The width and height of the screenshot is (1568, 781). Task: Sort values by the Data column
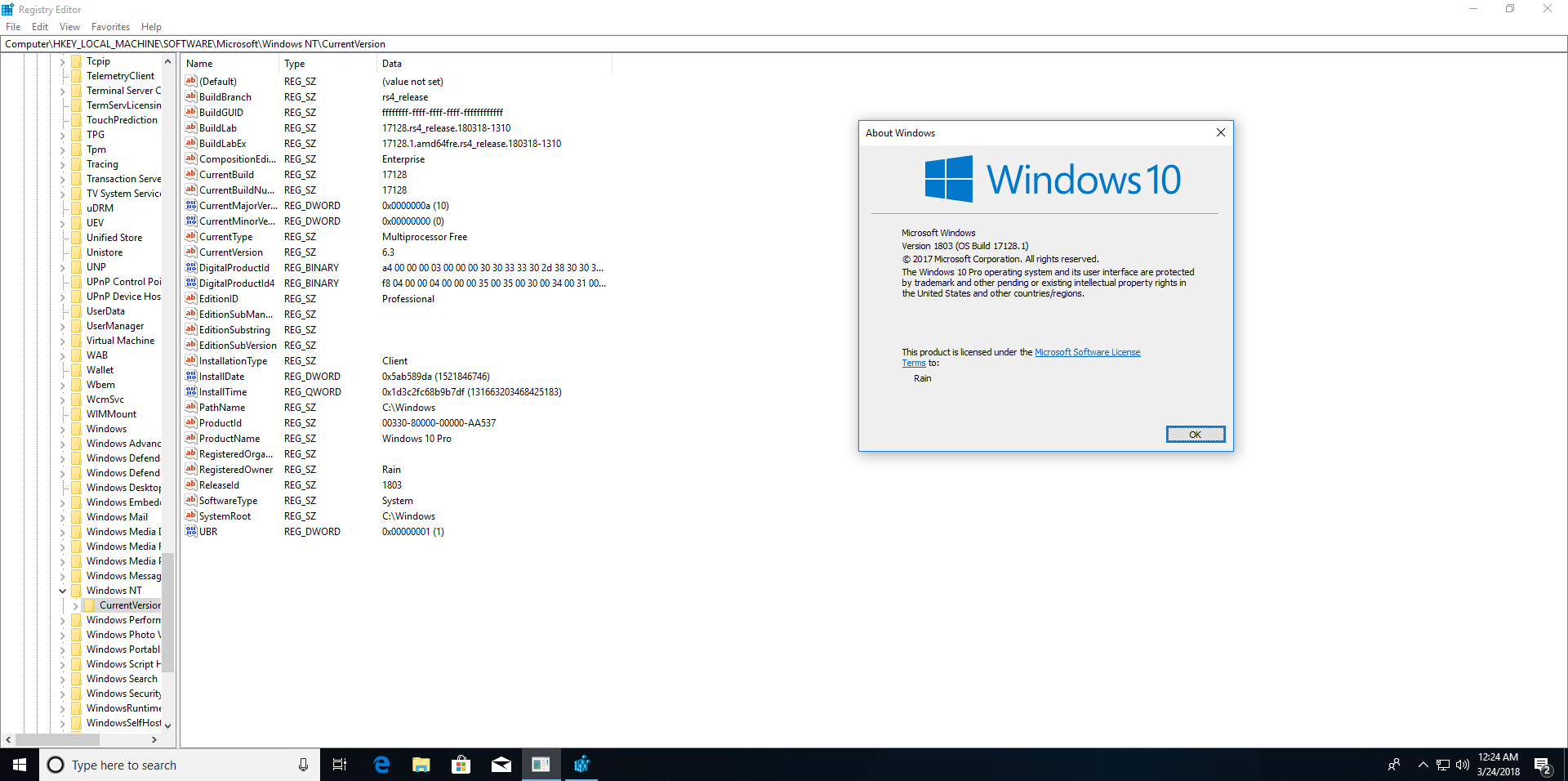[495, 64]
